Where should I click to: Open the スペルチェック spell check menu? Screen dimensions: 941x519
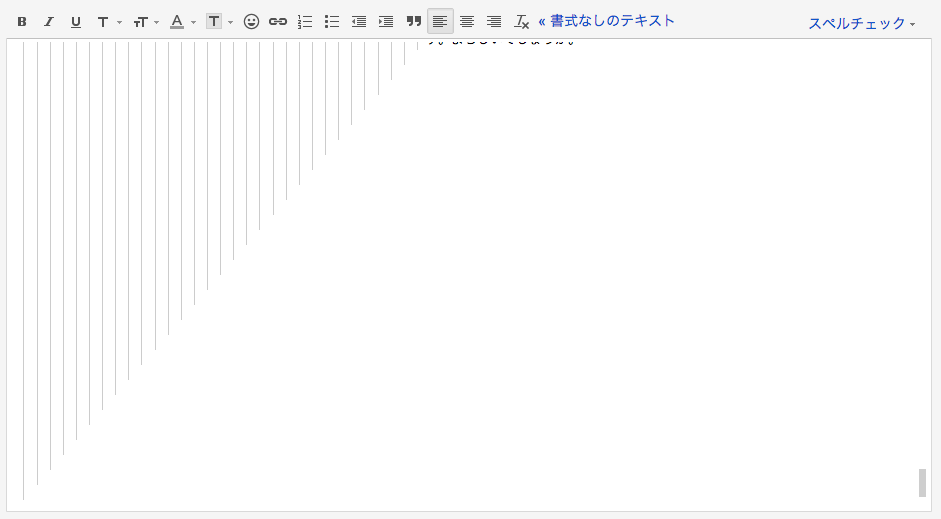click(x=861, y=23)
